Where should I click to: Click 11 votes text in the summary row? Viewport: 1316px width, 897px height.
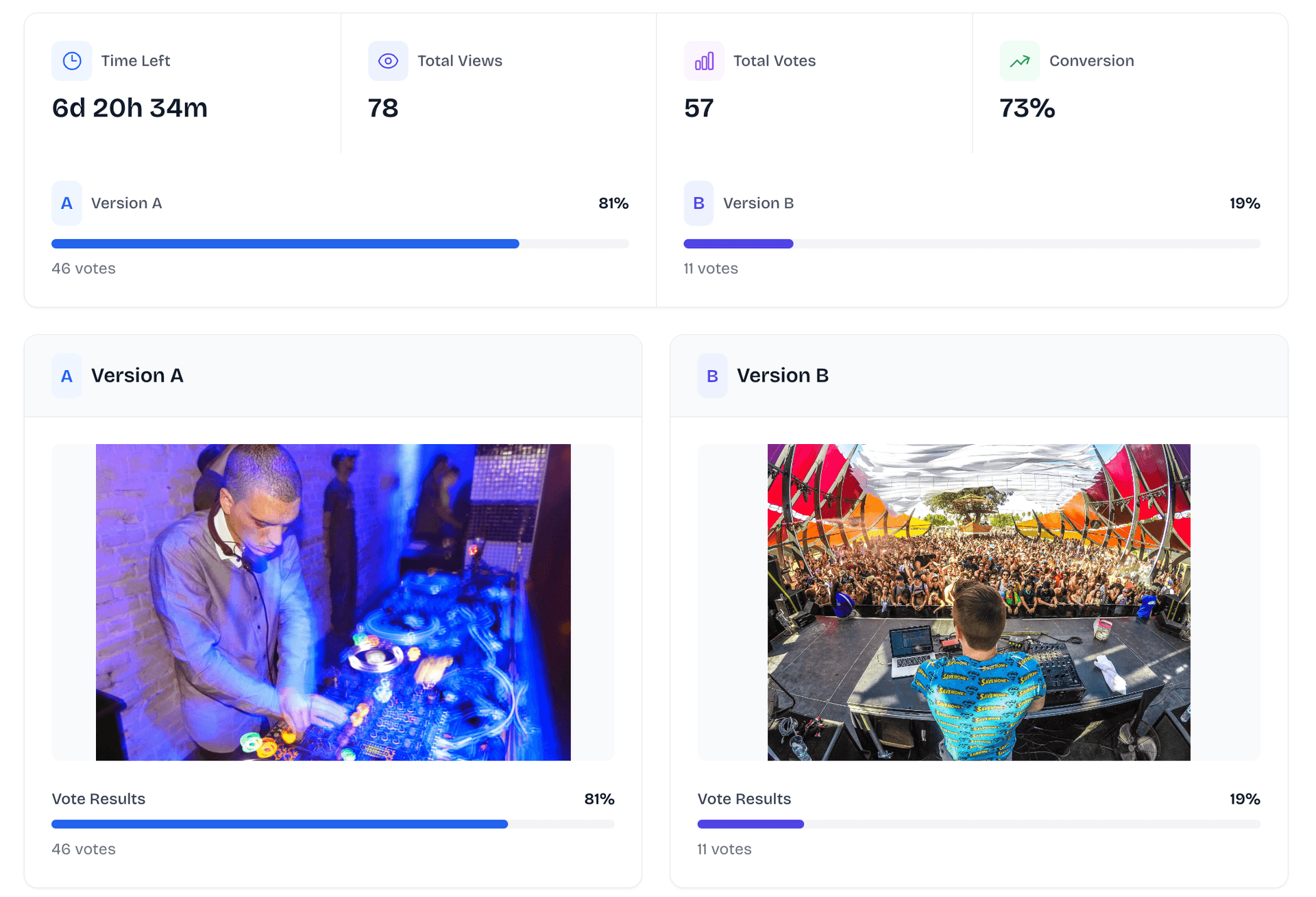tap(711, 269)
